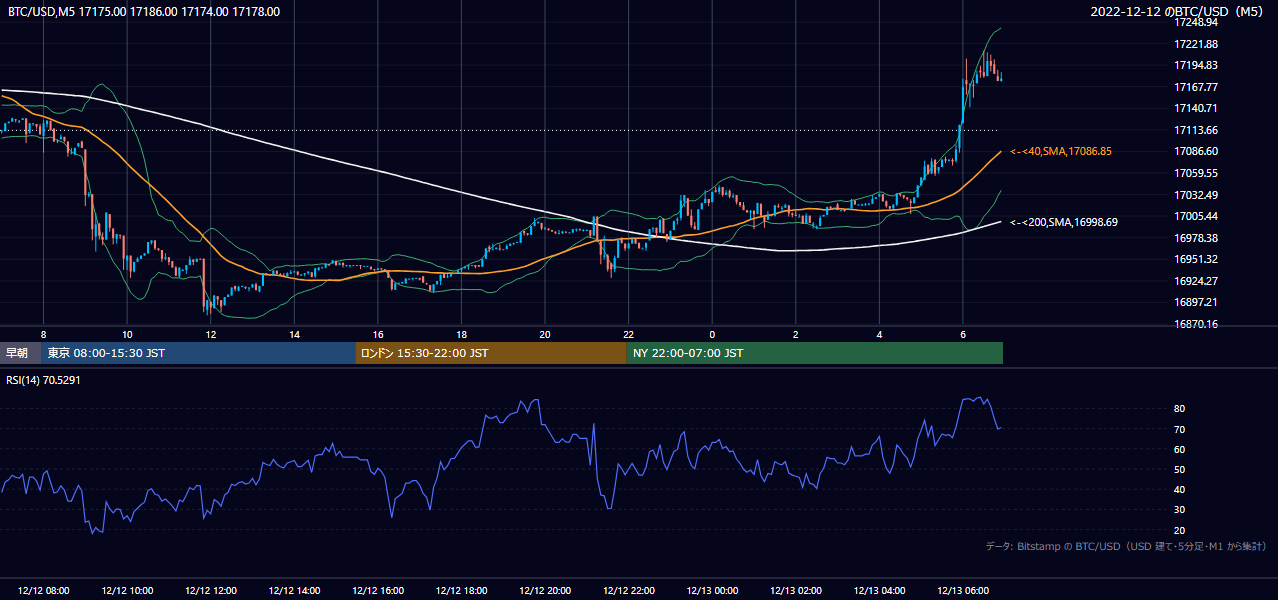Click the <-<200,SMA,16998.69 label
The width and height of the screenshot is (1278, 600).
(1064, 222)
